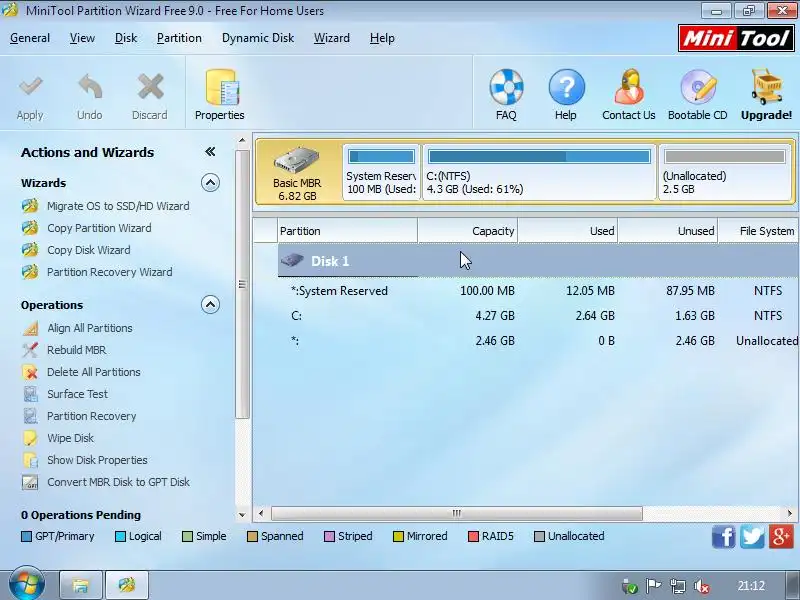
Task: Select the 2.46 GB Unallocated row
Action: [538, 341]
